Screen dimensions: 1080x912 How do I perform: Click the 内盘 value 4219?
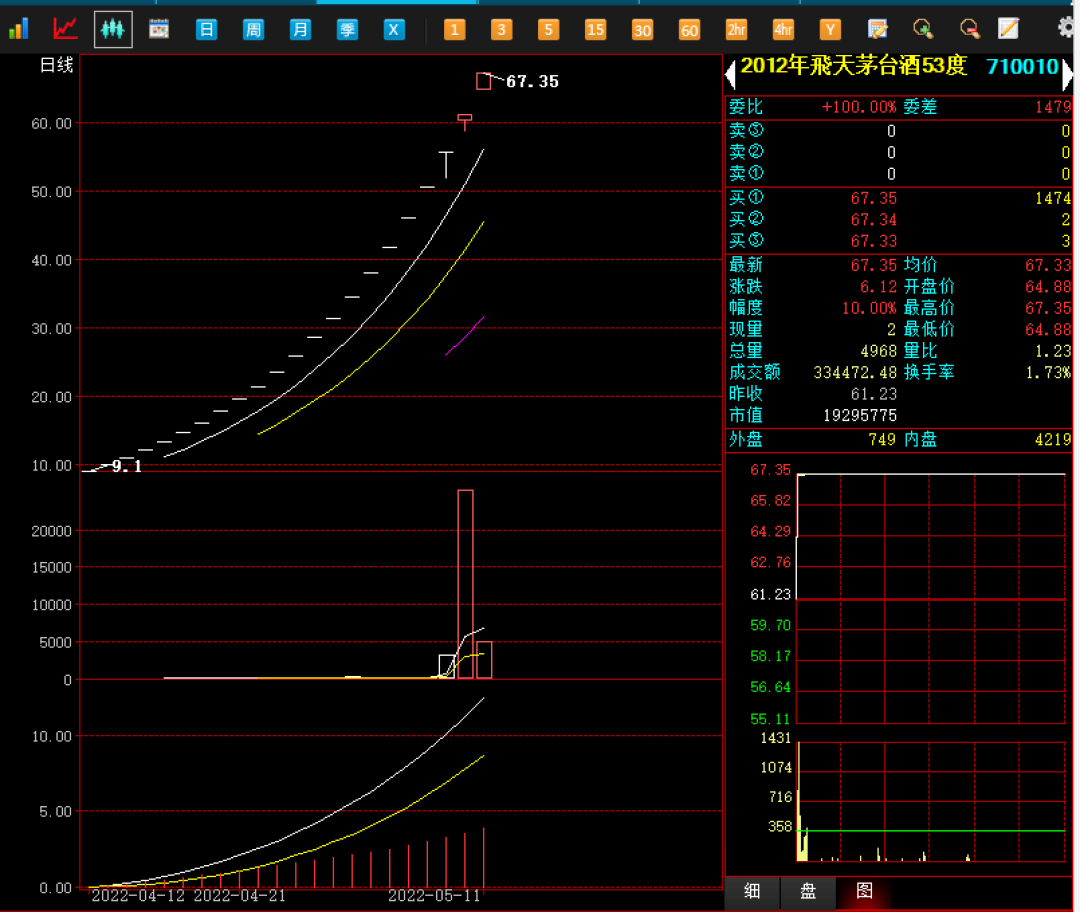point(1053,439)
